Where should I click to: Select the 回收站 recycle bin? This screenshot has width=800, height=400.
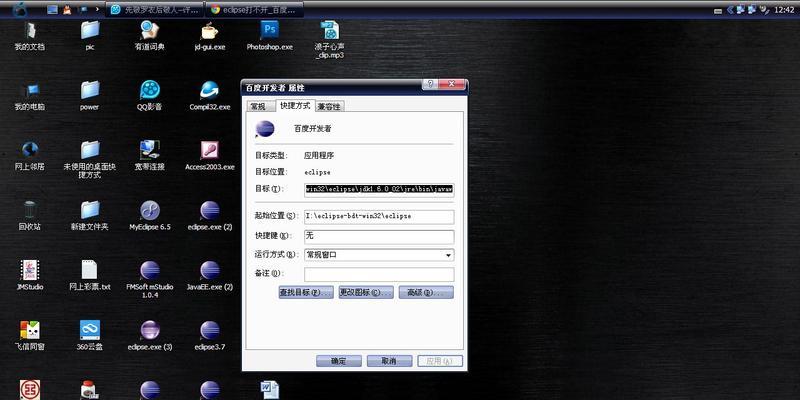[x=30, y=215]
